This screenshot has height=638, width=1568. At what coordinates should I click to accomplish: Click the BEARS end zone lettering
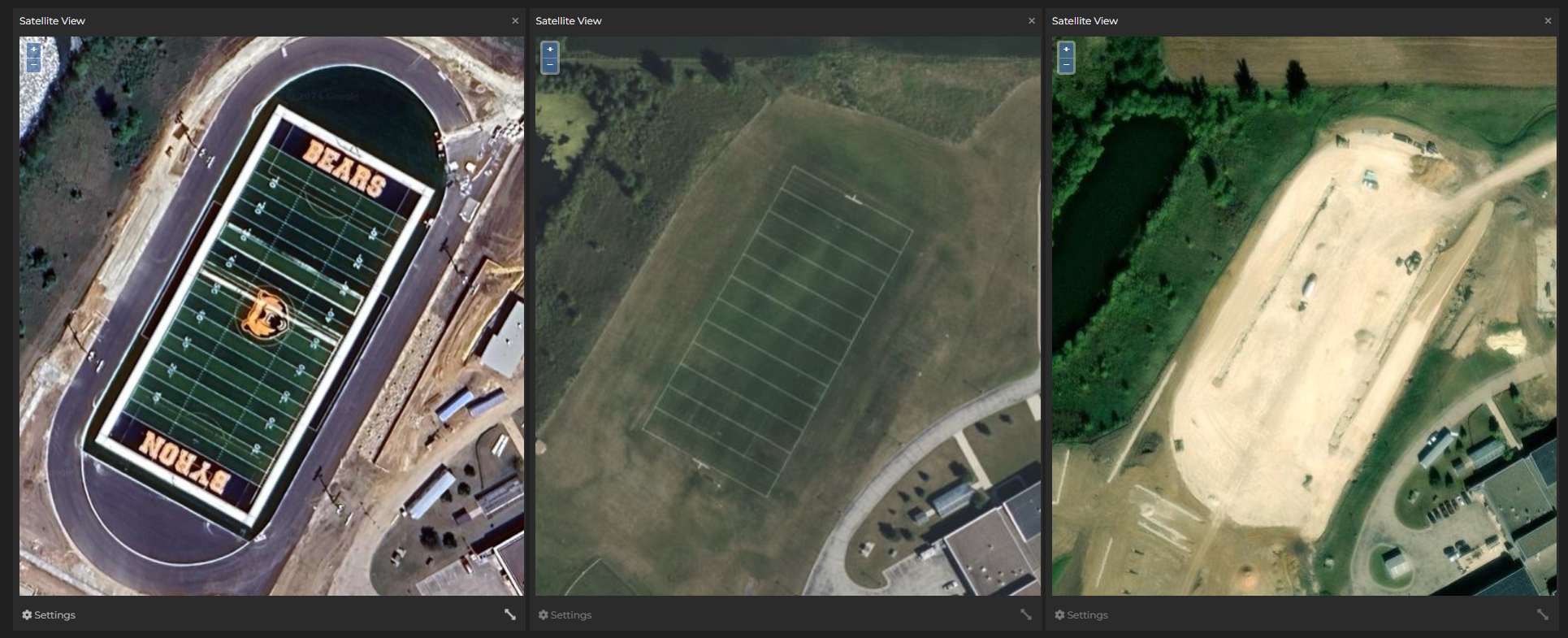[344, 168]
